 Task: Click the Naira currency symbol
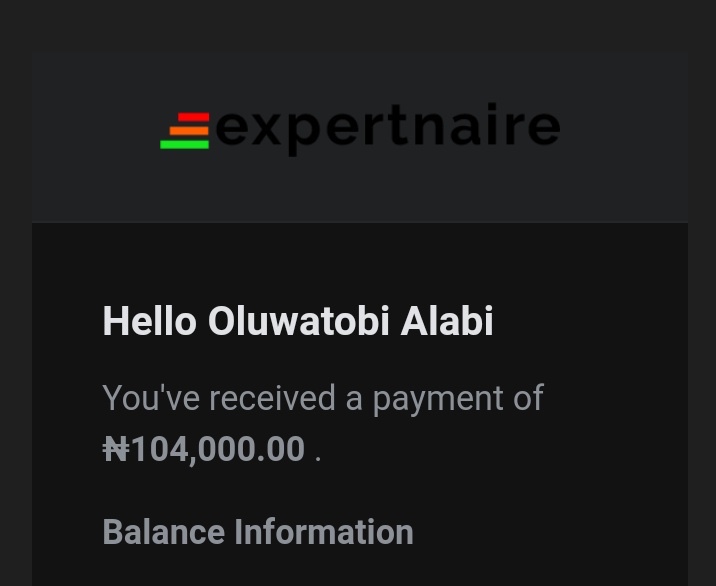click(x=116, y=450)
